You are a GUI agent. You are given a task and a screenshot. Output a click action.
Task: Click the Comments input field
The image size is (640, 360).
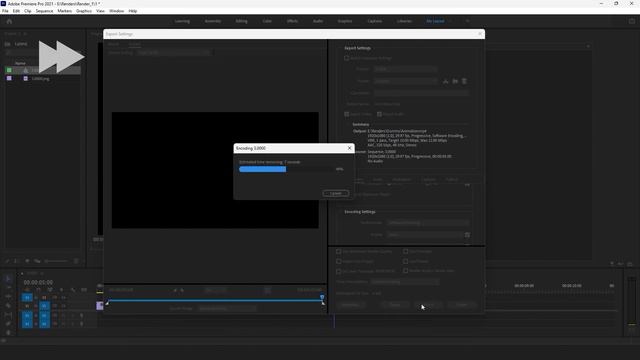tap(421, 93)
